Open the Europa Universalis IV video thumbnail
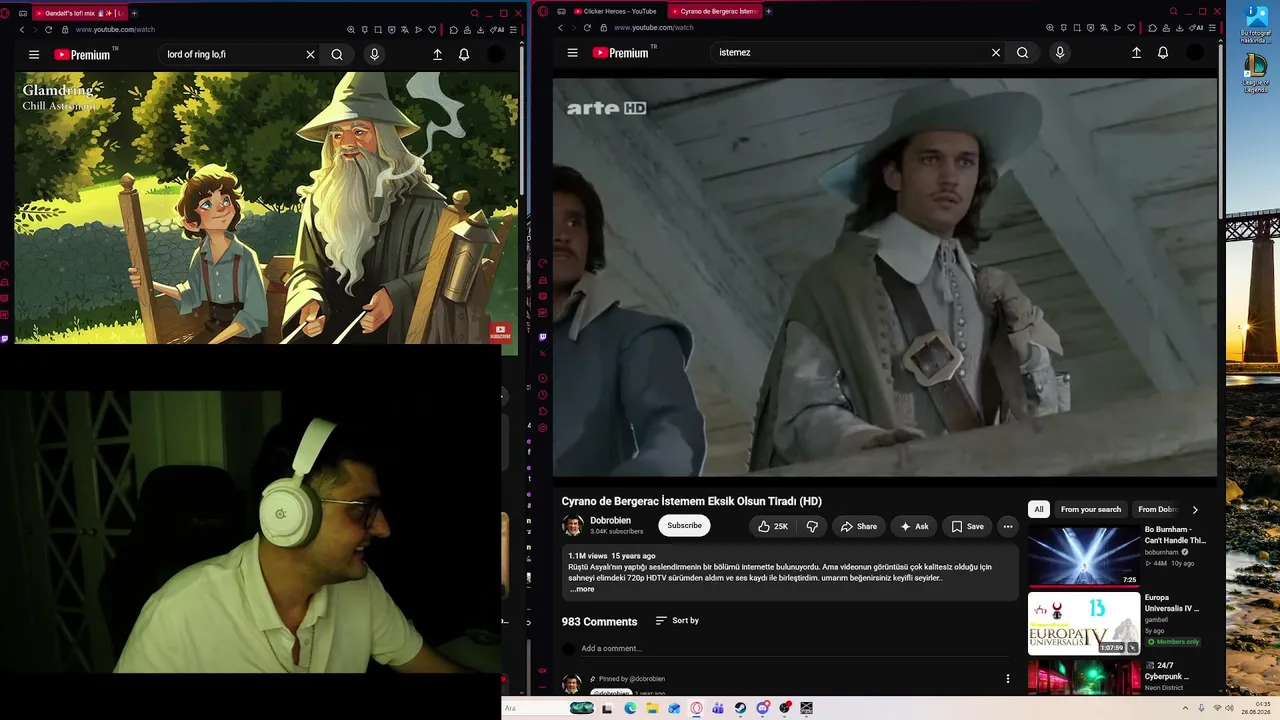1280x720 pixels. [1084, 624]
